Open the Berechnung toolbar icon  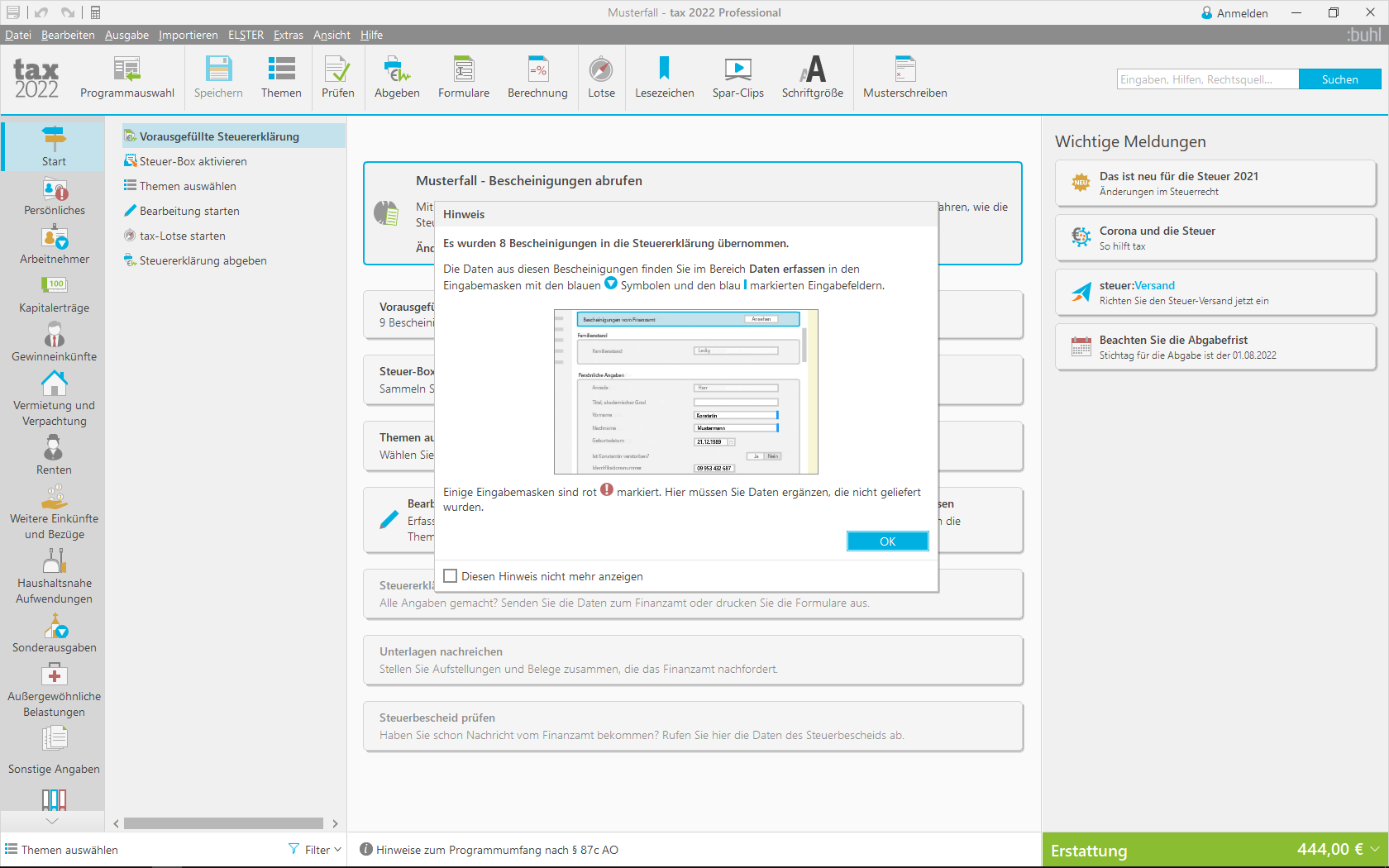537,78
